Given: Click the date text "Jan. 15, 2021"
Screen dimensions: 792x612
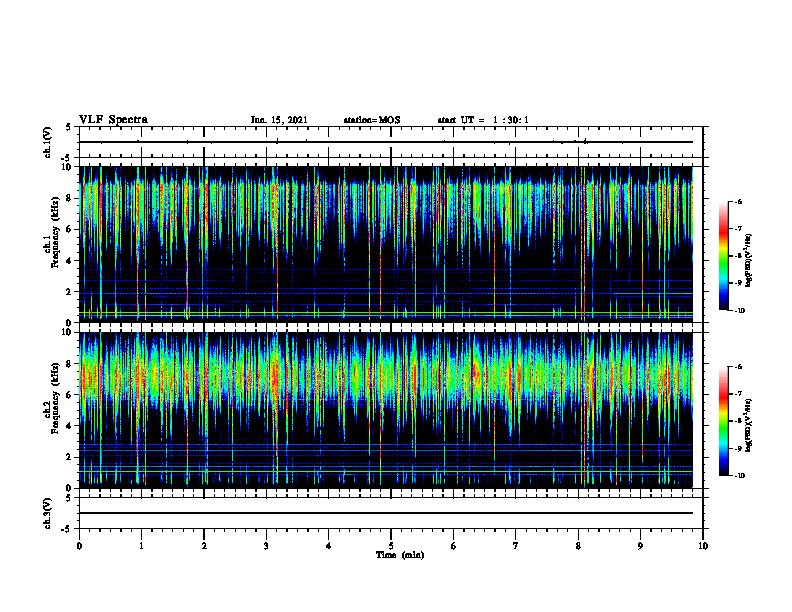Looking at the screenshot, I should pos(279,120).
